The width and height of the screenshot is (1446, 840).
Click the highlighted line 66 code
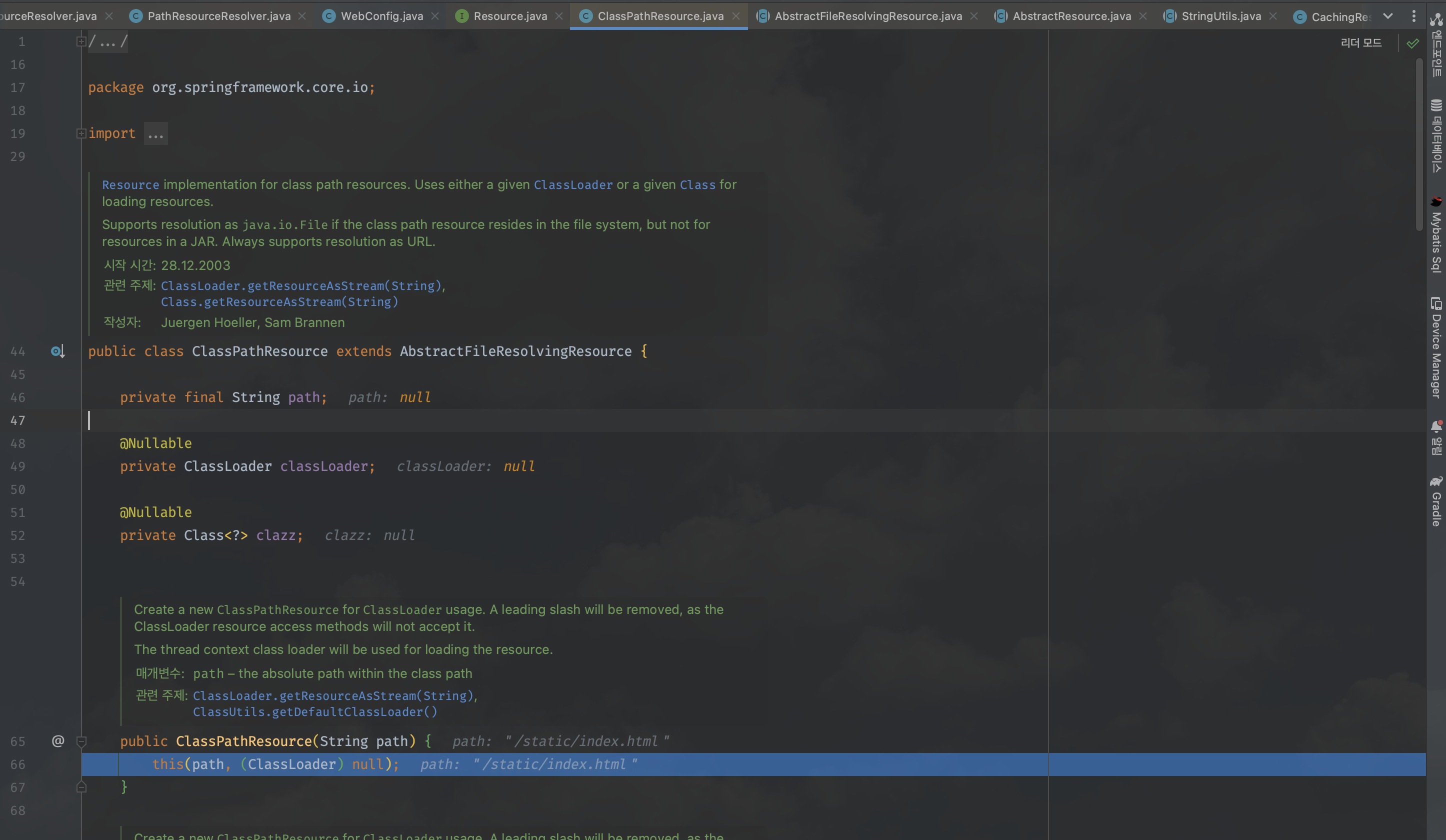pyautogui.click(x=275, y=764)
